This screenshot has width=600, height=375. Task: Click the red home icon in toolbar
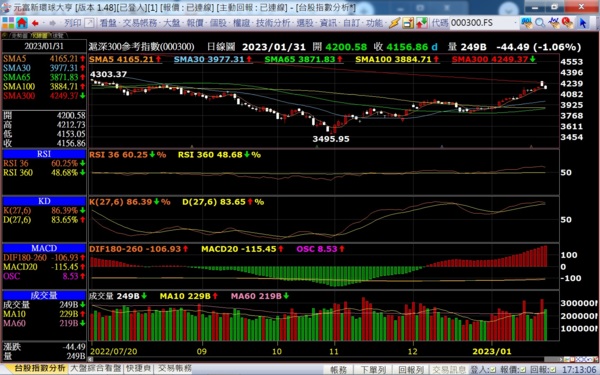pos(22,23)
